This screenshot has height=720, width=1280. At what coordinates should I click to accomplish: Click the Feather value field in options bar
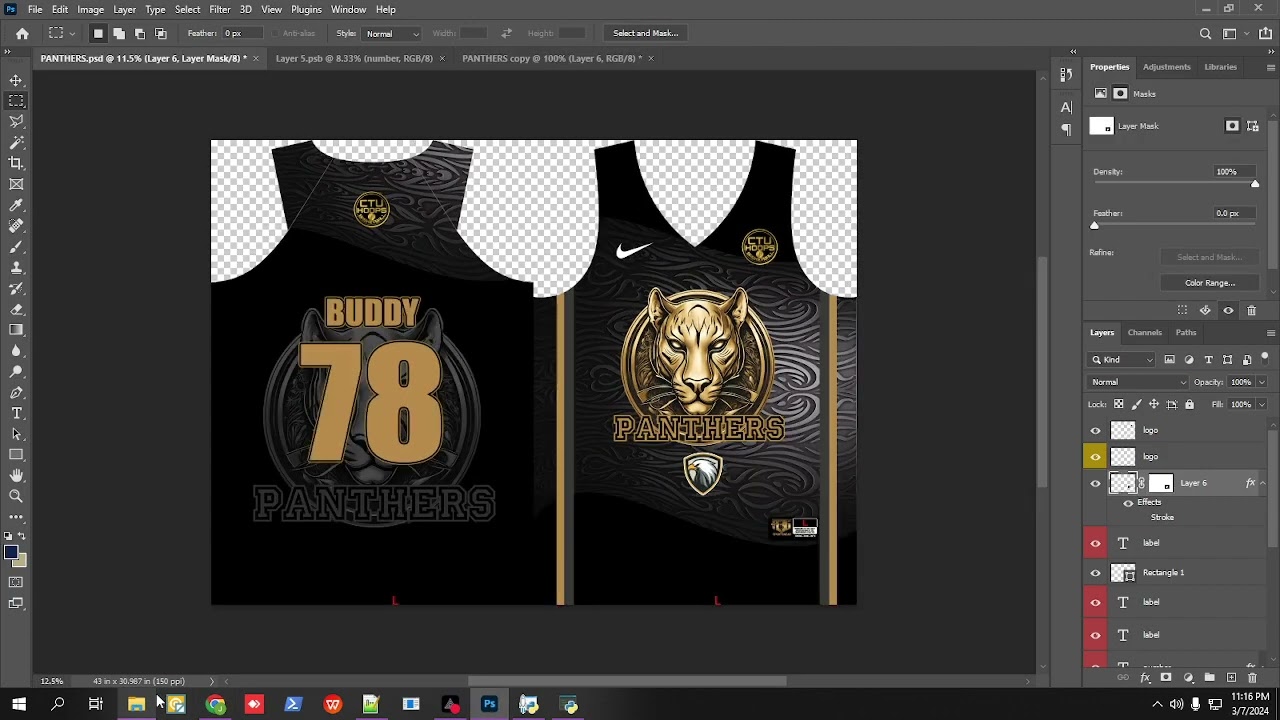coord(244,33)
